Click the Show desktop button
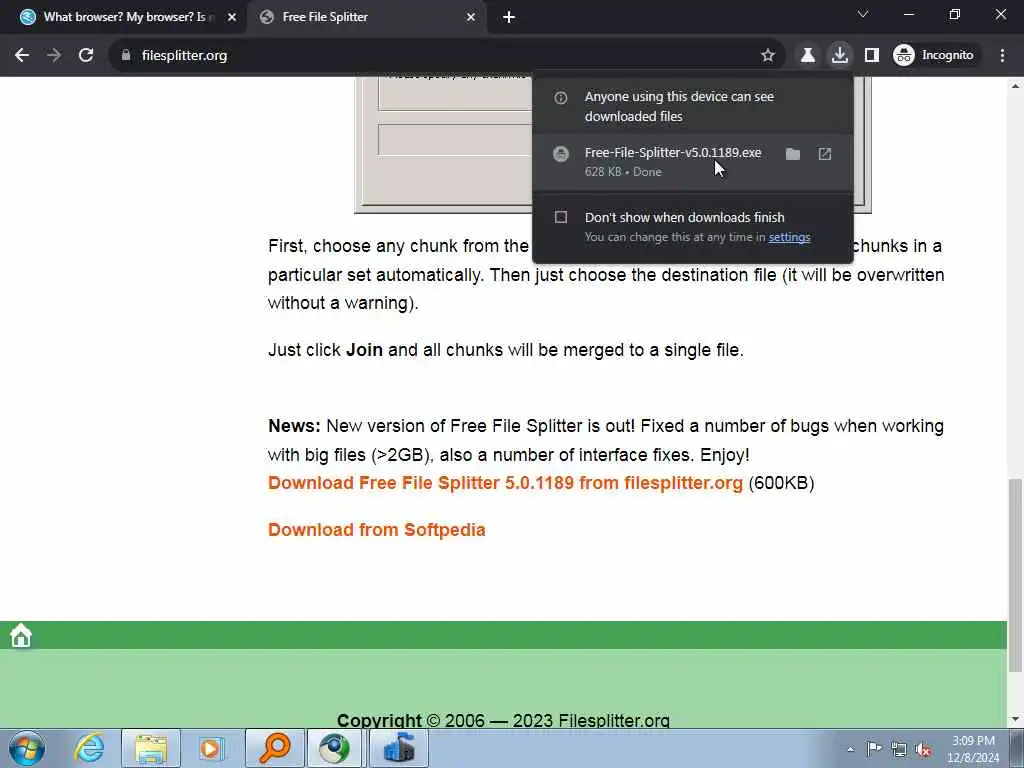 coord(1017,748)
